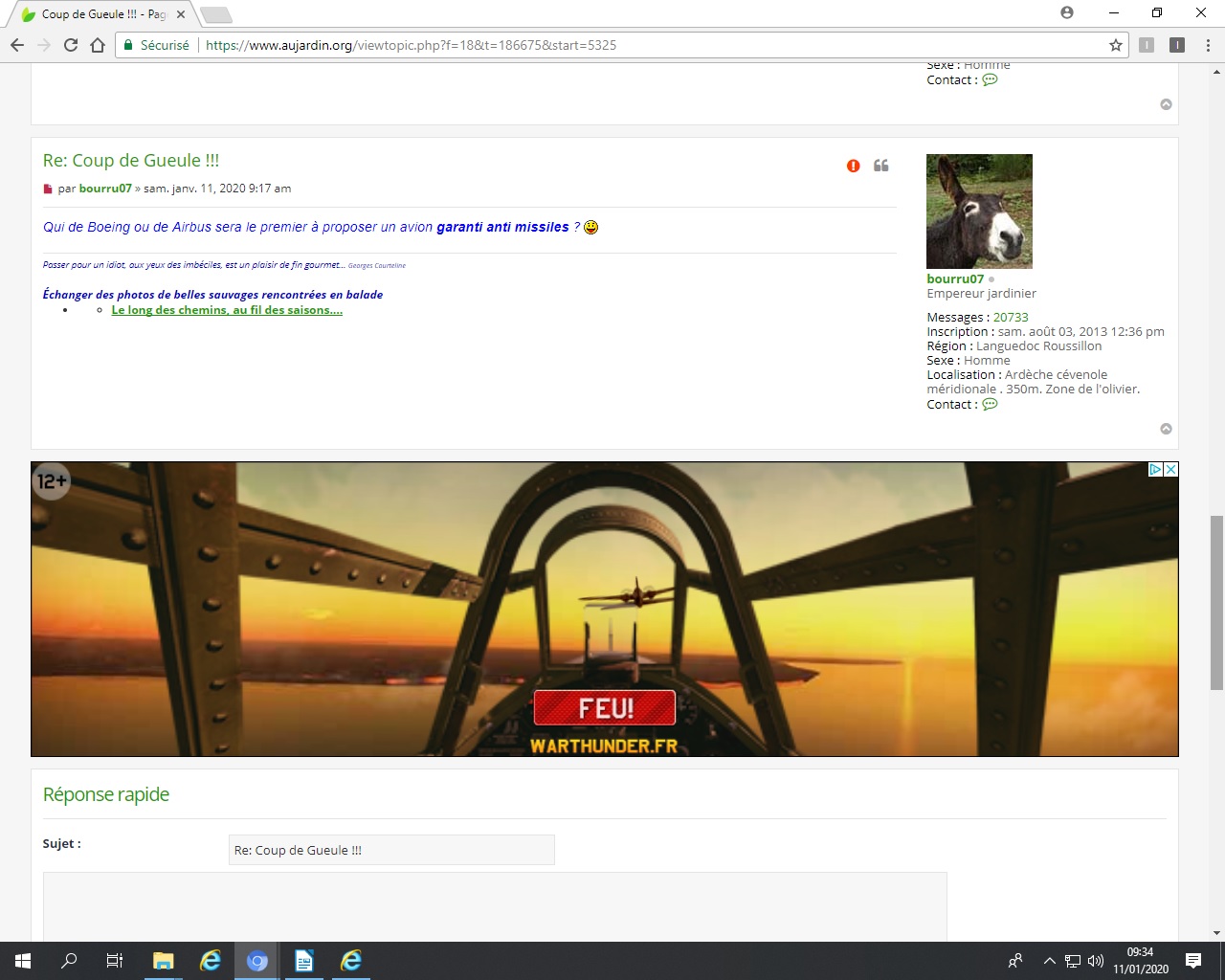The height and width of the screenshot is (980, 1225).
Task: Jump to top using arrow below bourru07's profile
Action: 1166,429
